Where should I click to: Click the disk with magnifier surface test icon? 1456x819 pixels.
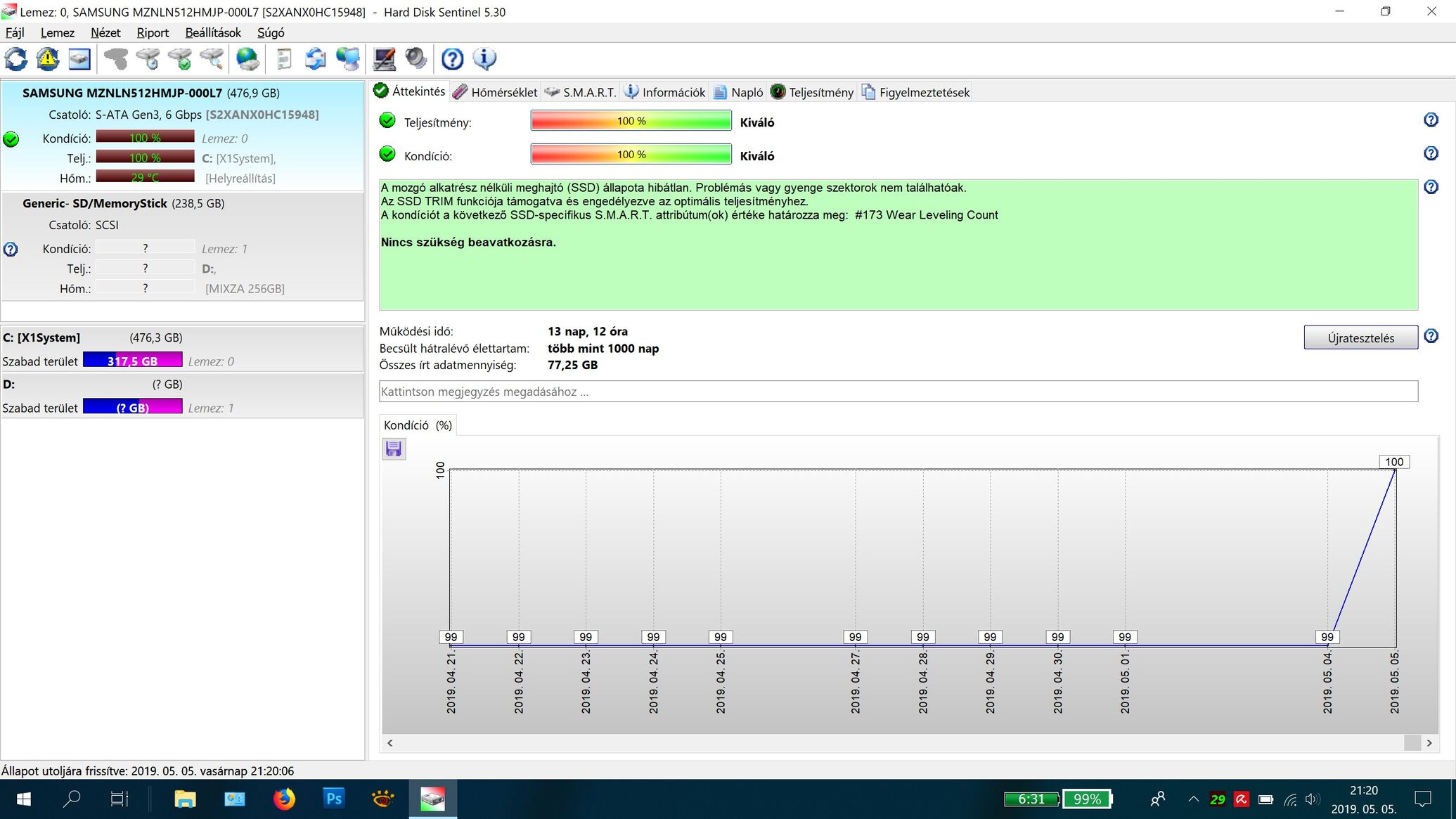pyautogui.click(x=212, y=59)
